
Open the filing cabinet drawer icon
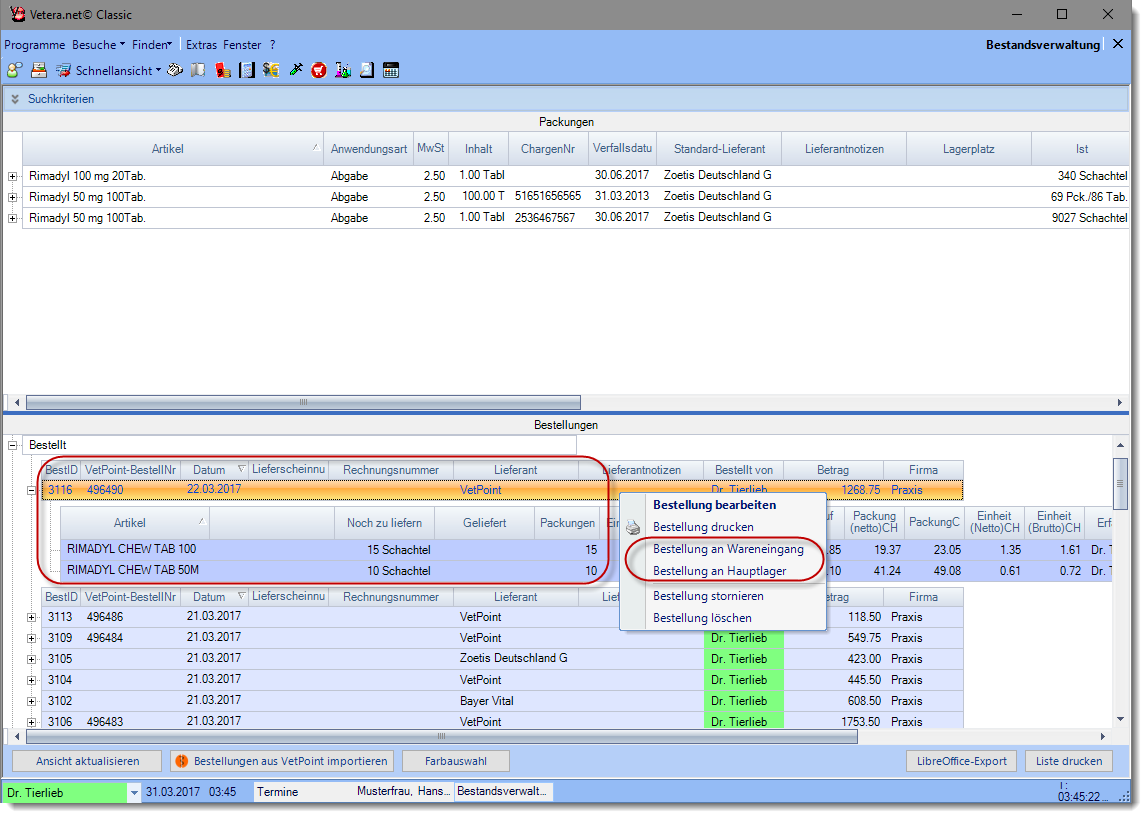pyautogui.click(x=39, y=71)
